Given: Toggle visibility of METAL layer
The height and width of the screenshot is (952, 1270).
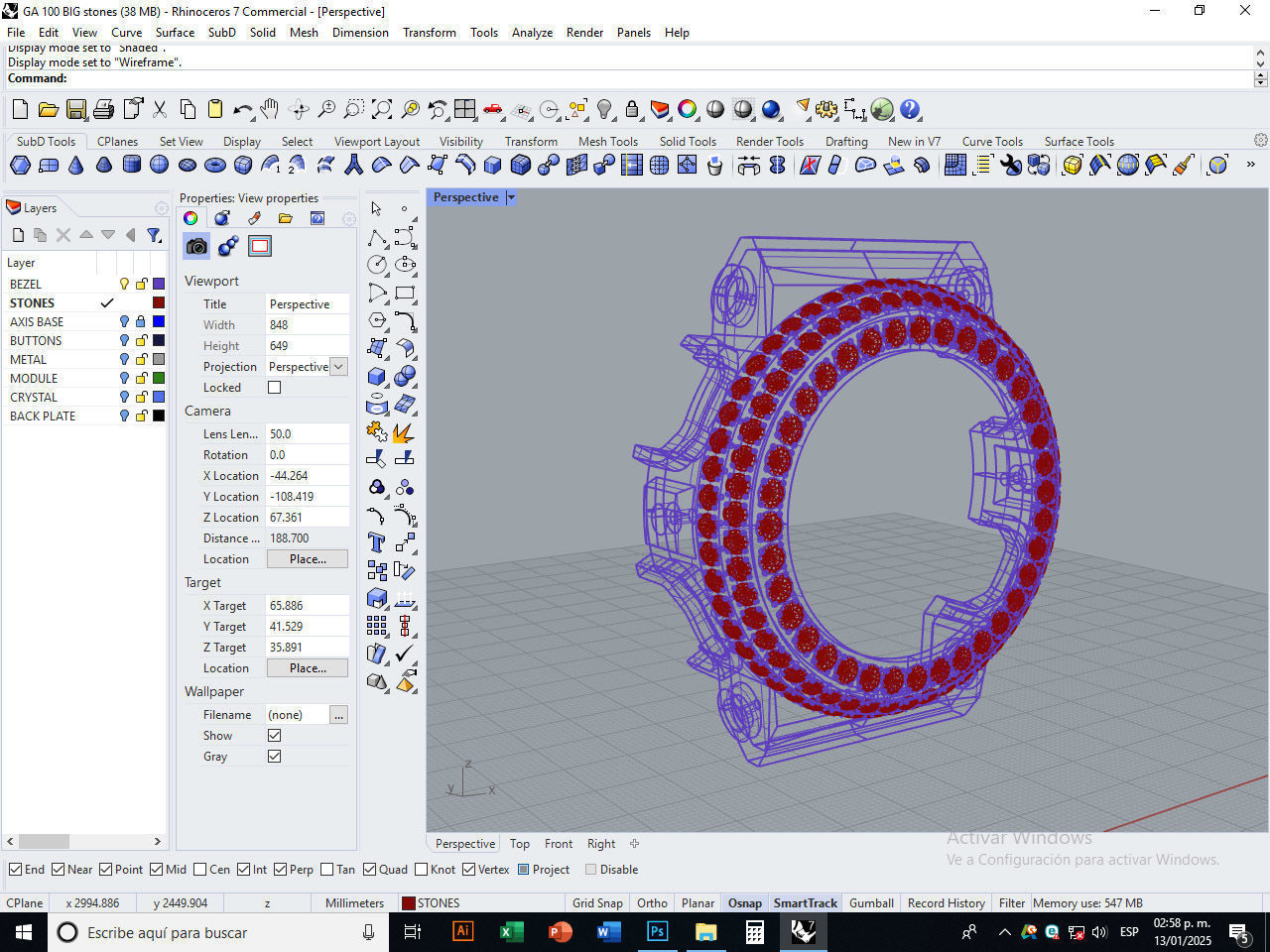Looking at the screenshot, I should point(124,359).
